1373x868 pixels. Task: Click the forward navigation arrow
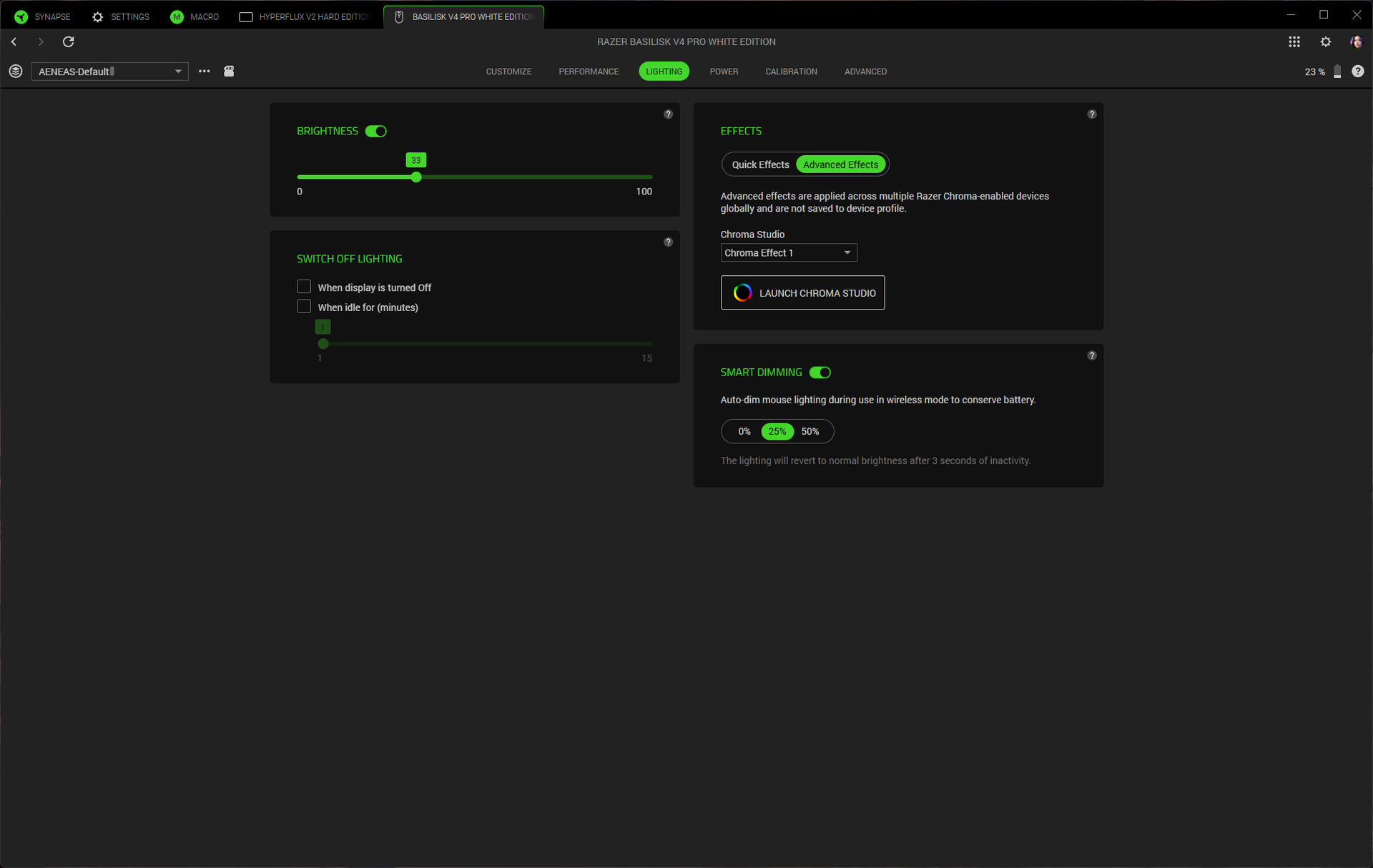41,41
